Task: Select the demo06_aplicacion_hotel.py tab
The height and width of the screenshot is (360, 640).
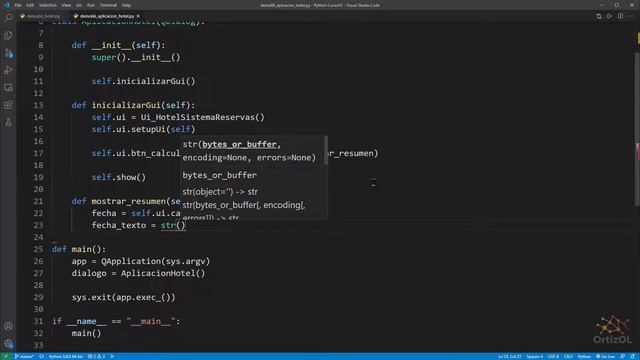Action: click(107, 16)
